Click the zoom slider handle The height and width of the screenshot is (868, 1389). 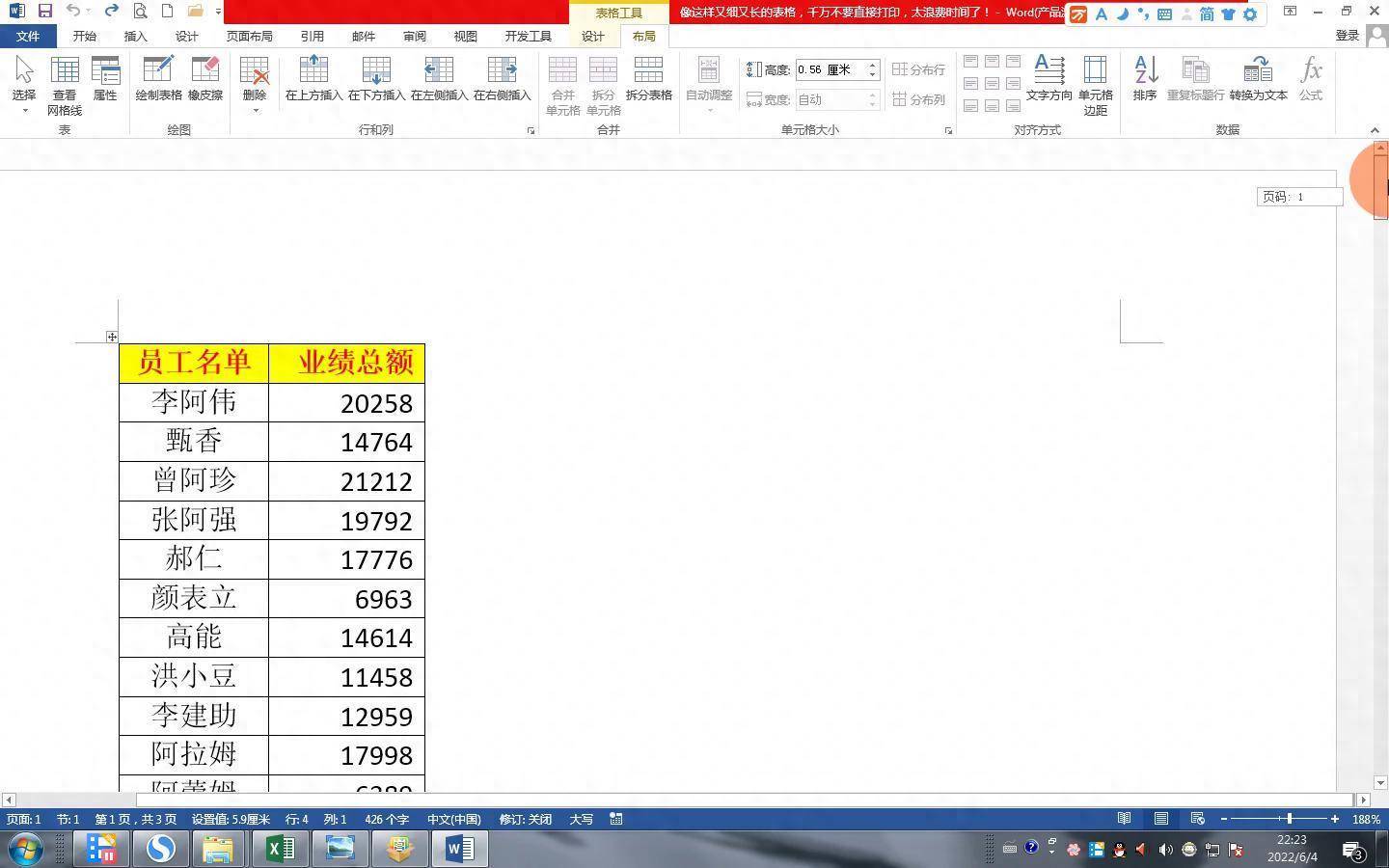click(1289, 819)
